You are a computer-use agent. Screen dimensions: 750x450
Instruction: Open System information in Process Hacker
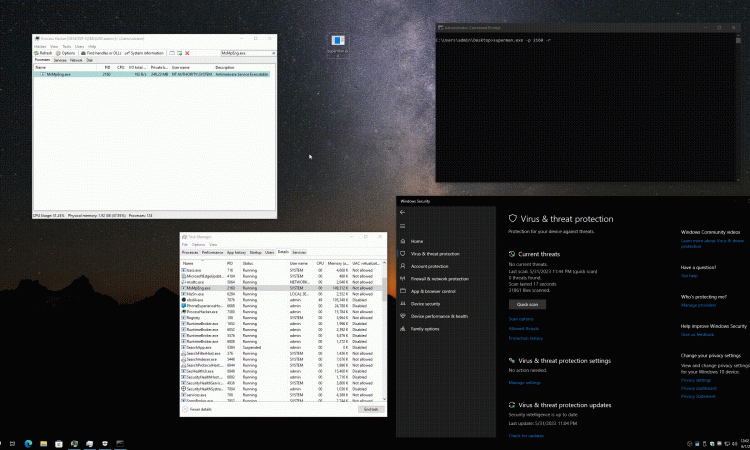tap(144, 53)
